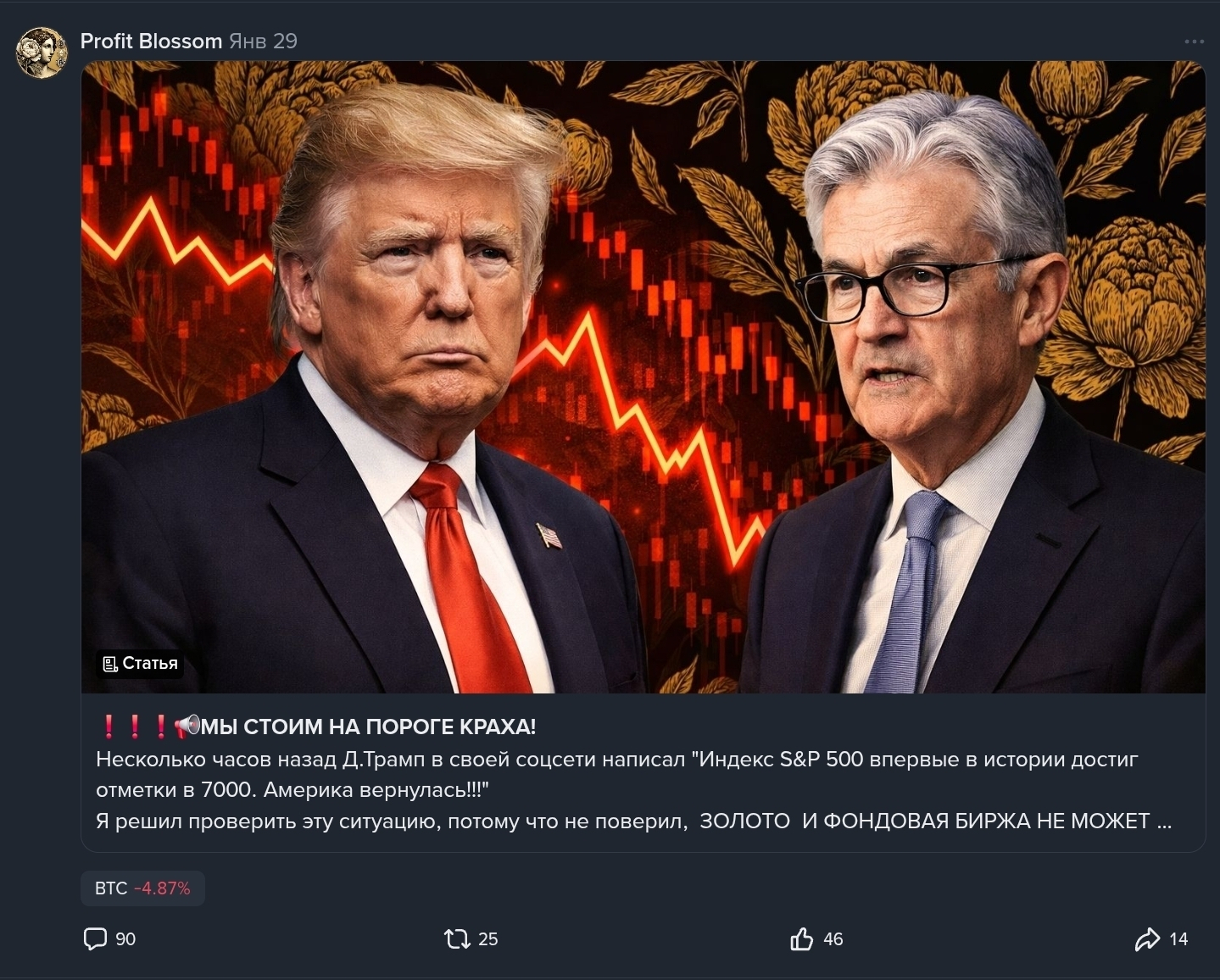Click the likes count 46

point(833,939)
